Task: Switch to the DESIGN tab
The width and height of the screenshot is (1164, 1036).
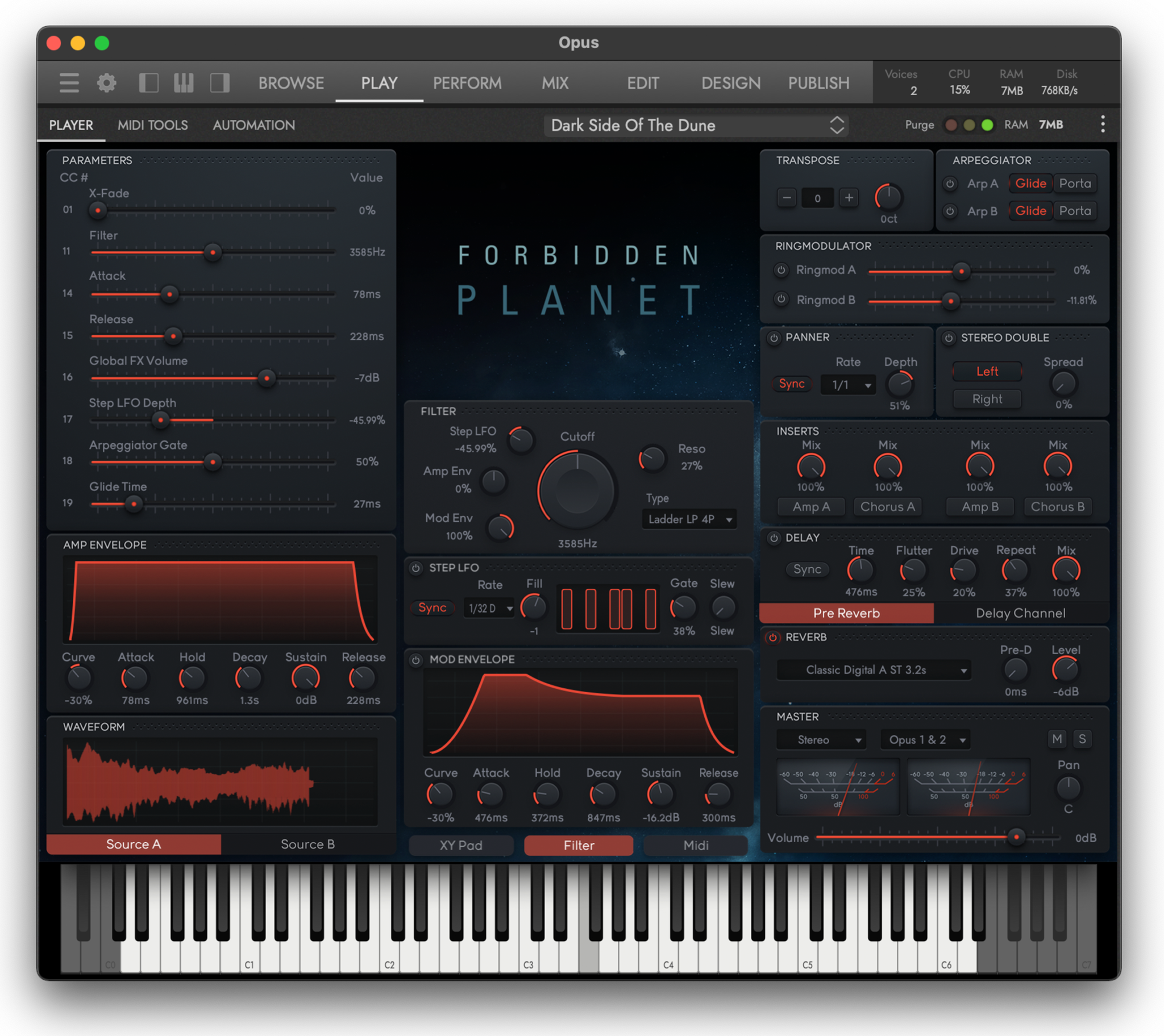Action: coord(731,83)
